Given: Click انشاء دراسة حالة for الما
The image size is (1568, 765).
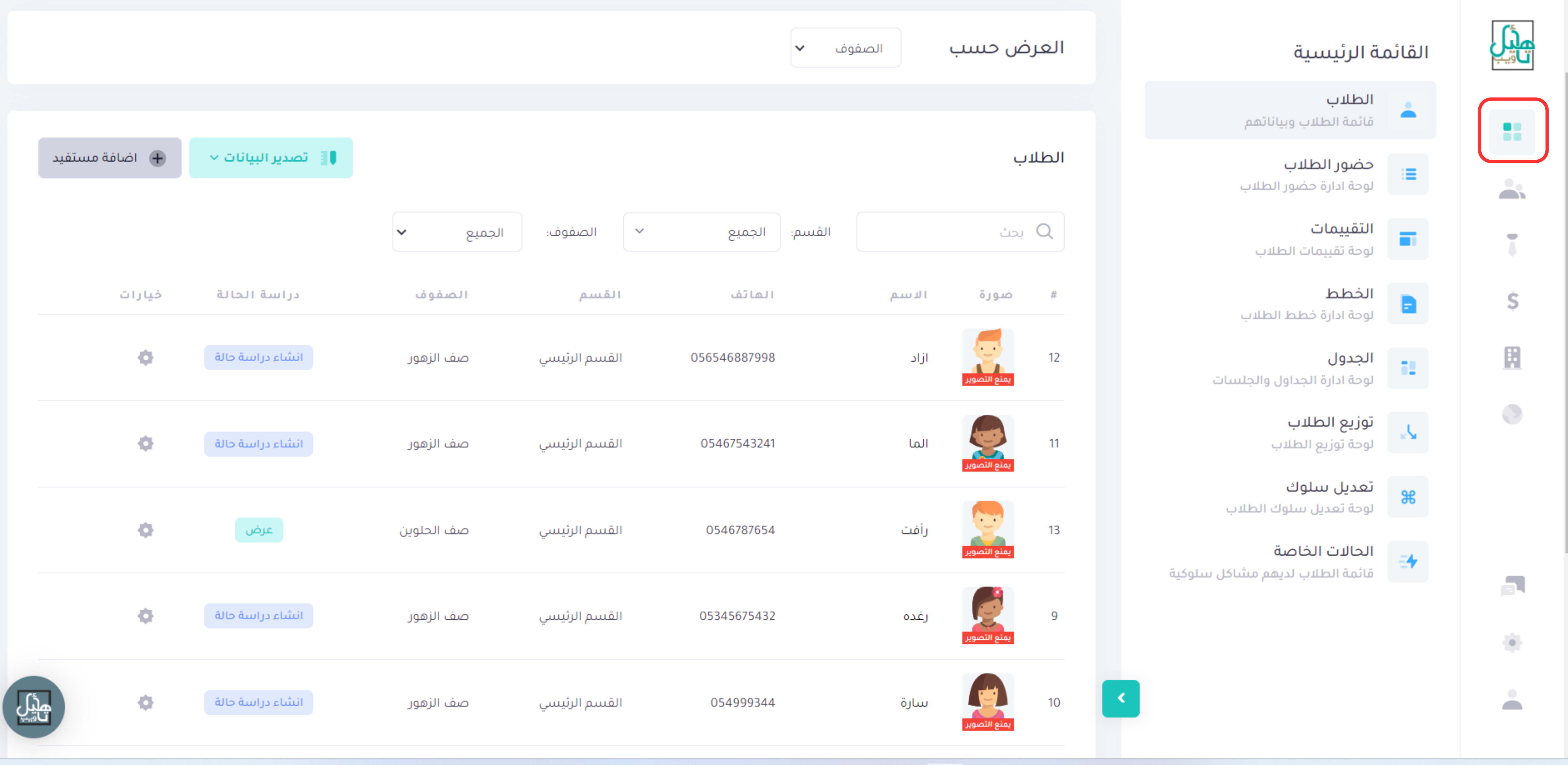Looking at the screenshot, I should coord(259,444).
